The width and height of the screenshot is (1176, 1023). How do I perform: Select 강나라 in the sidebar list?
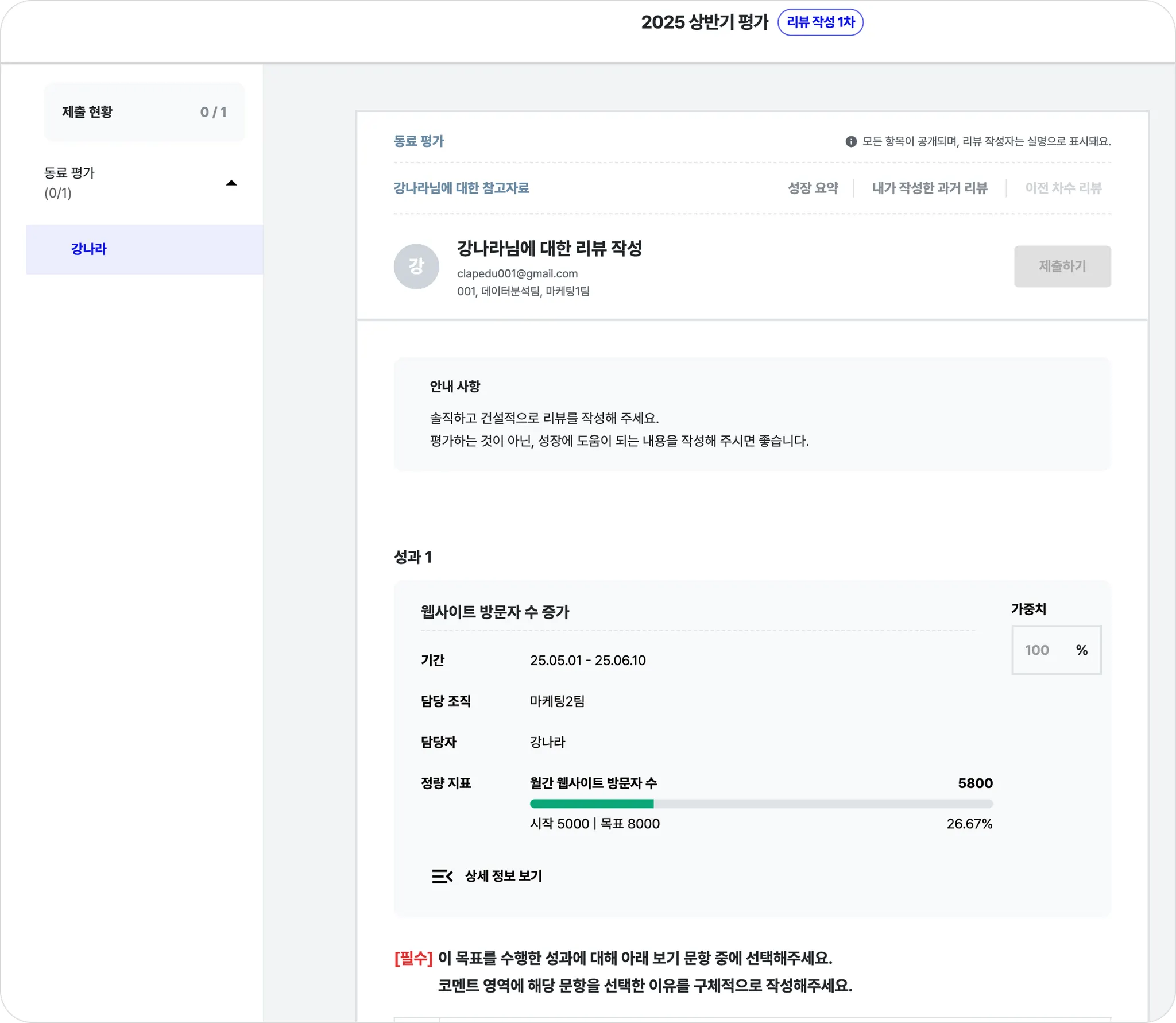point(89,249)
